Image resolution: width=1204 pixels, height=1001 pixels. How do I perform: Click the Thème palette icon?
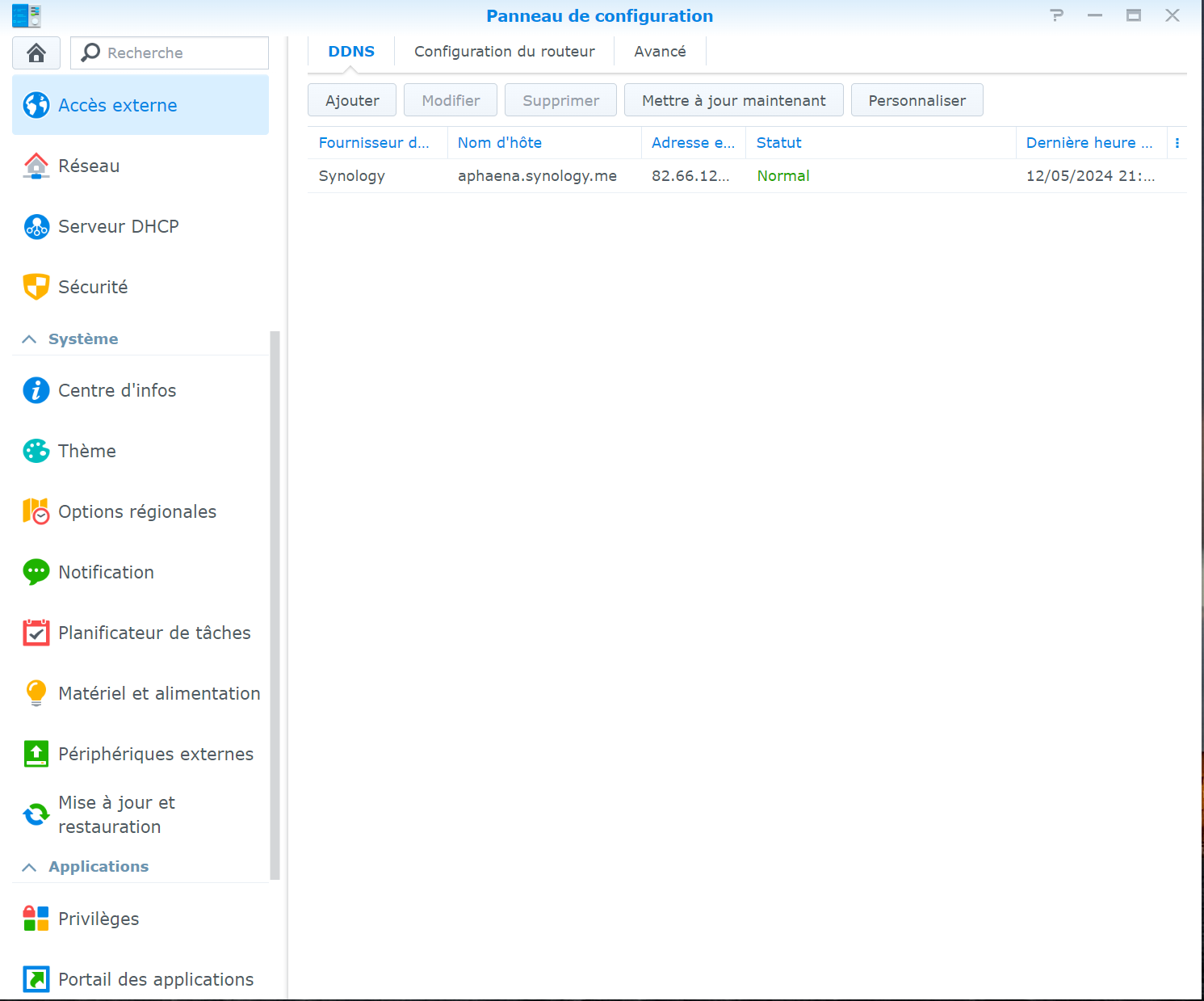(36, 451)
